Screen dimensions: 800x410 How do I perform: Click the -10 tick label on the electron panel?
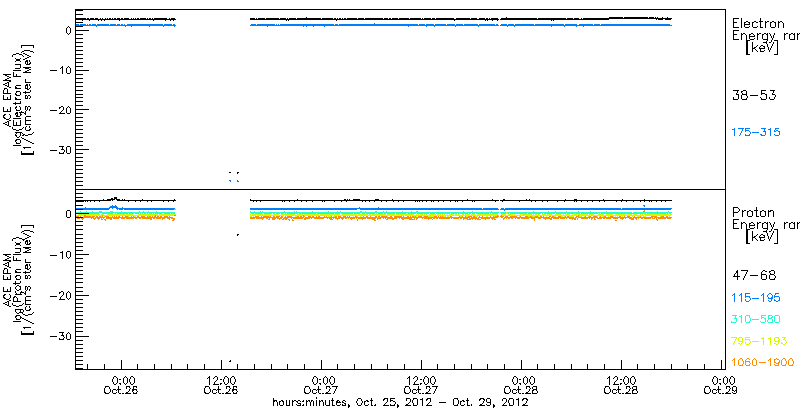[x=60, y=70]
